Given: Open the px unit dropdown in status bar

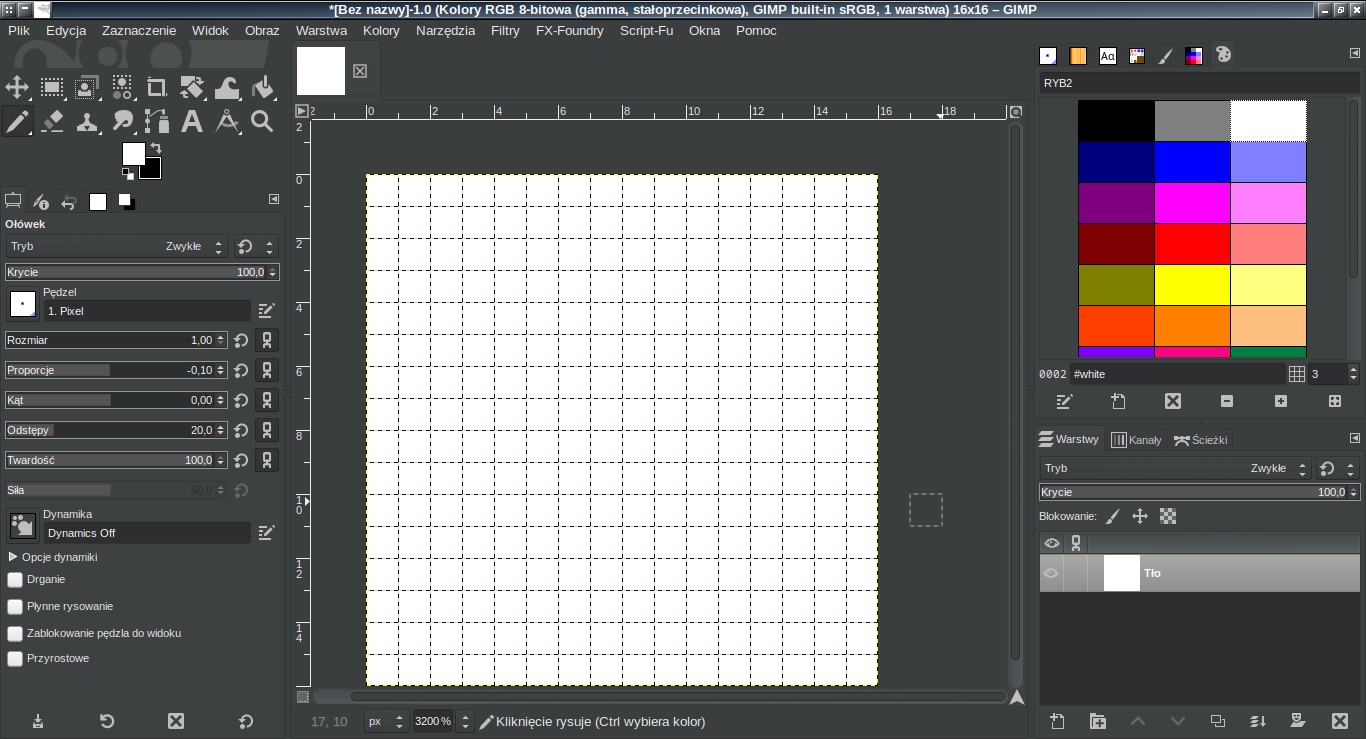Looking at the screenshot, I should pyautogui.click(x=385, y=721).
